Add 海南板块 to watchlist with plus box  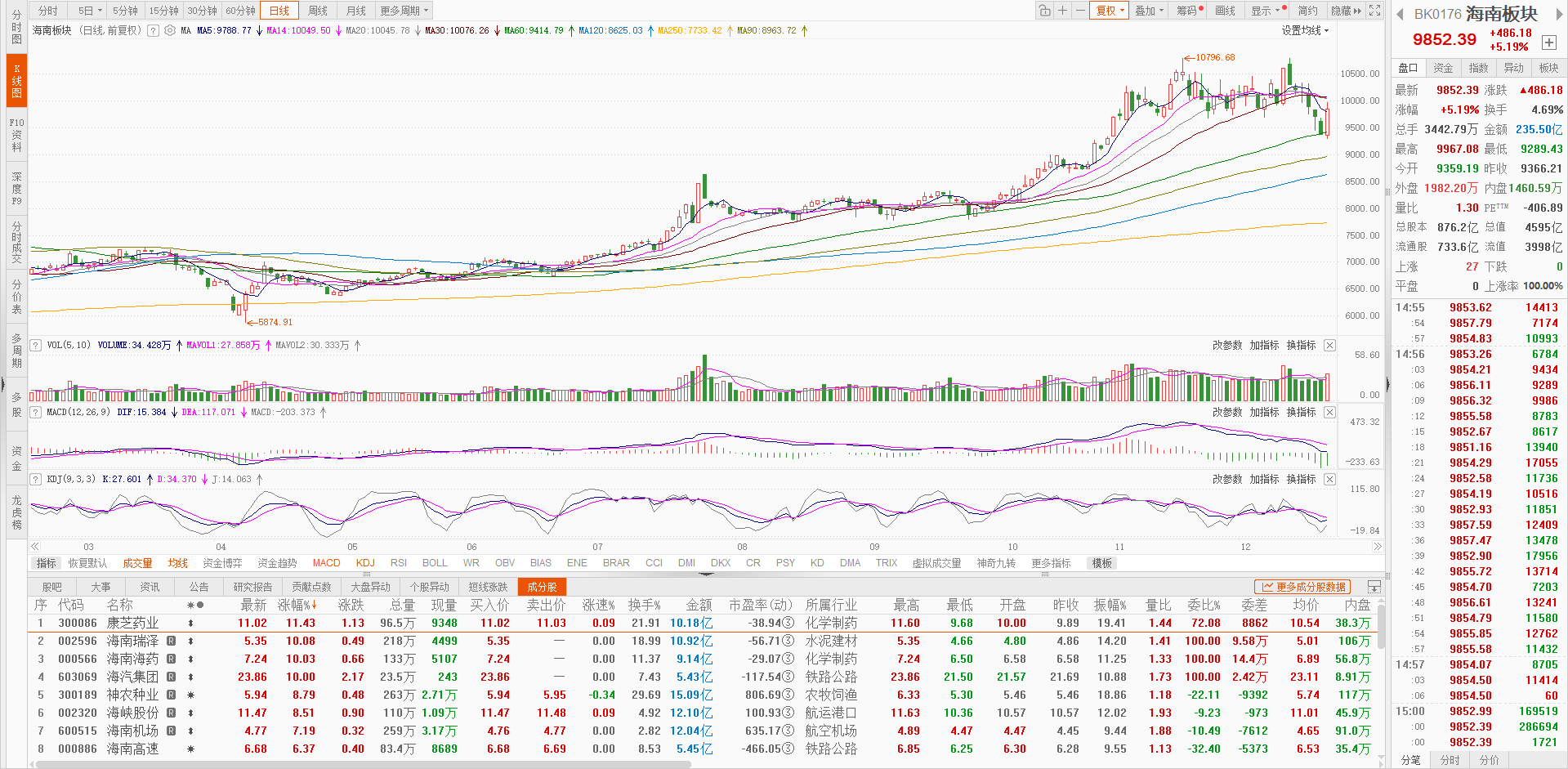(x=1548, y=42)
